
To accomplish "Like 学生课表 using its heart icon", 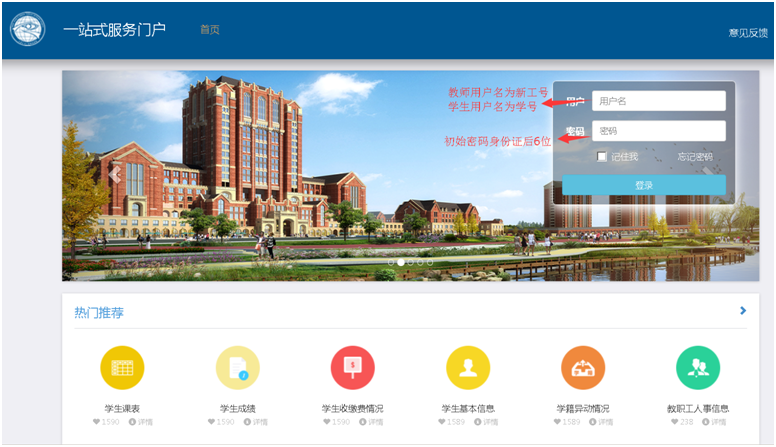I will click(97, 422).
